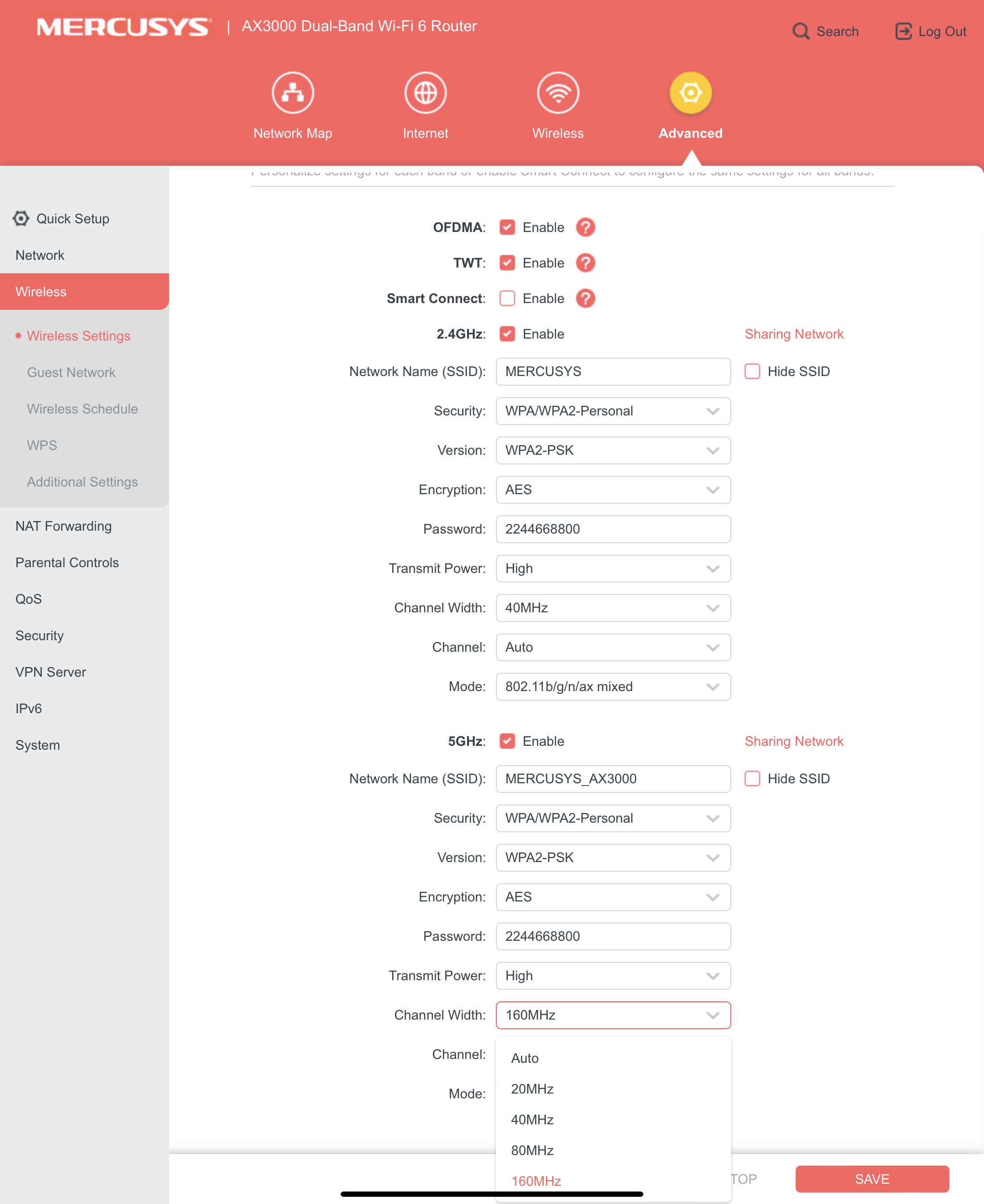984x1204 pixels.
Task: Edit the 2.4GHz Password field
Action: click(613, 529)
